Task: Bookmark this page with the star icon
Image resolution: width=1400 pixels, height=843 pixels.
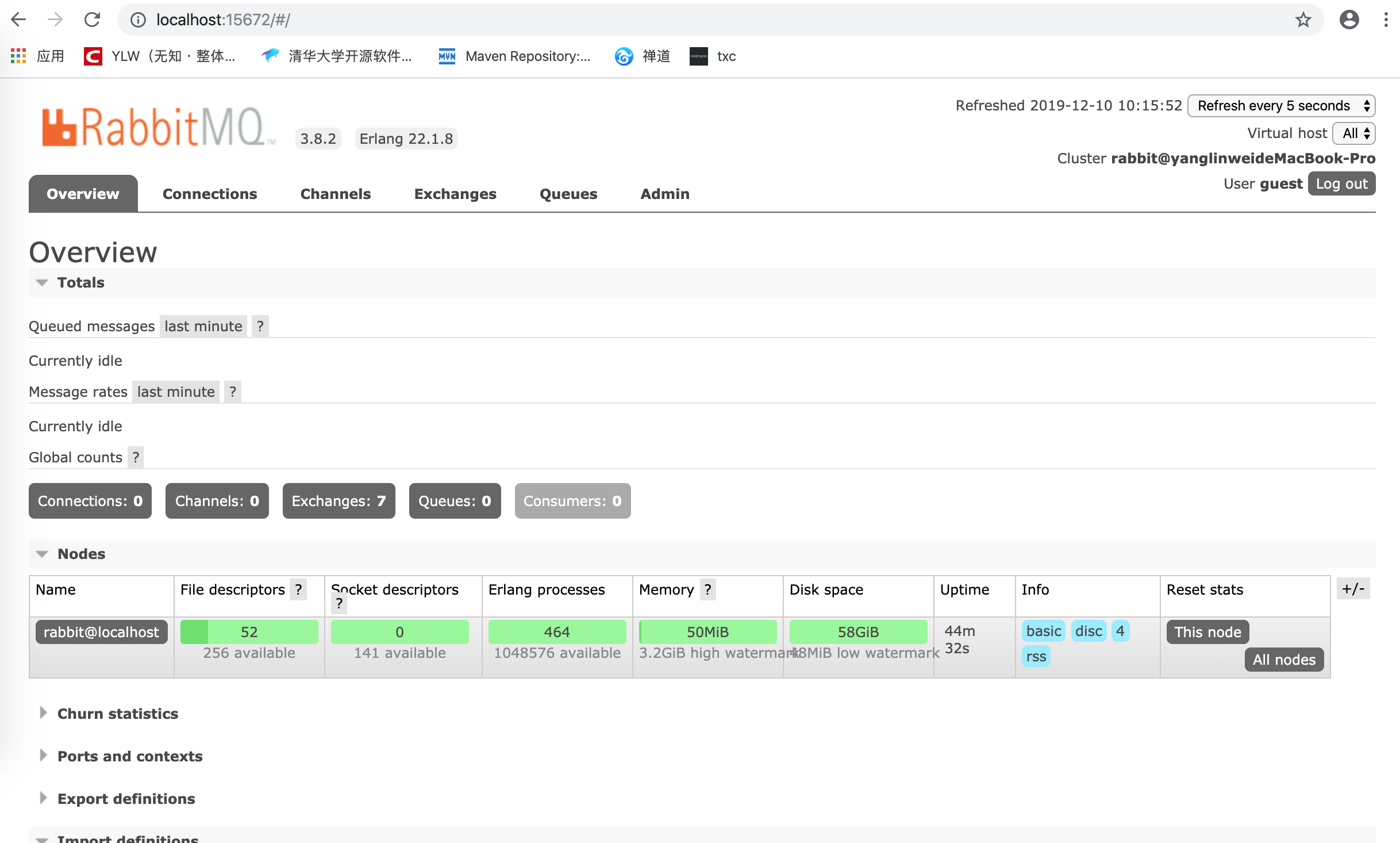Action: 1303,20
